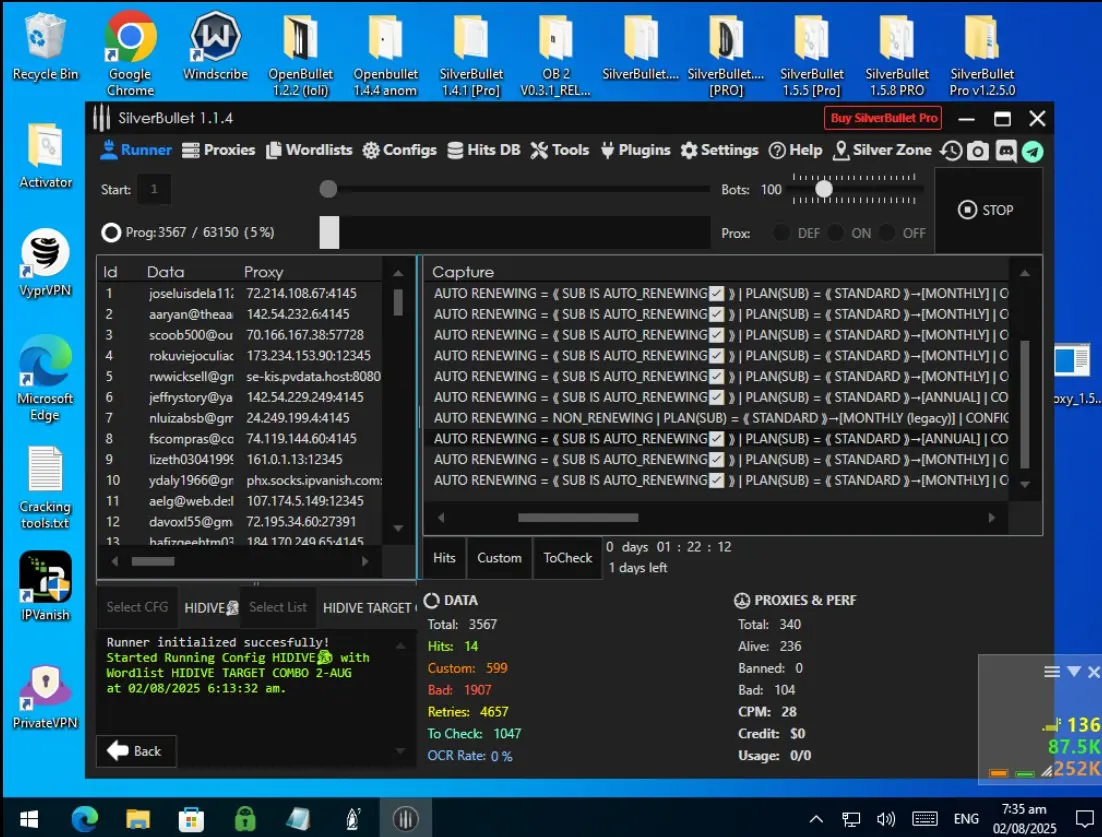This screenshot has width=1102, height=837.
Task: Click the Proxy column header
Action: [x=264, y=272]
